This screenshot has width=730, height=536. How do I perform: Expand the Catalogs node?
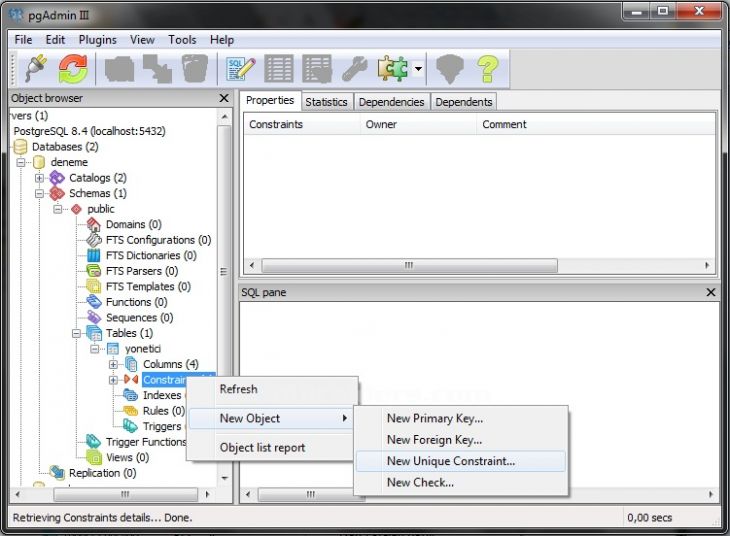(40, 178)
